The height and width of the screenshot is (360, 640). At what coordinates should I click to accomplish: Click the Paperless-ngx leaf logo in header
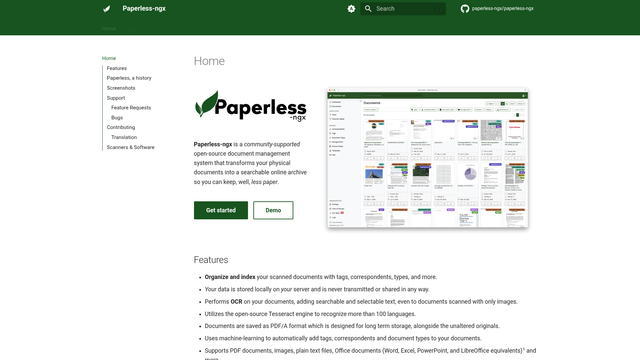pos(107,9)
